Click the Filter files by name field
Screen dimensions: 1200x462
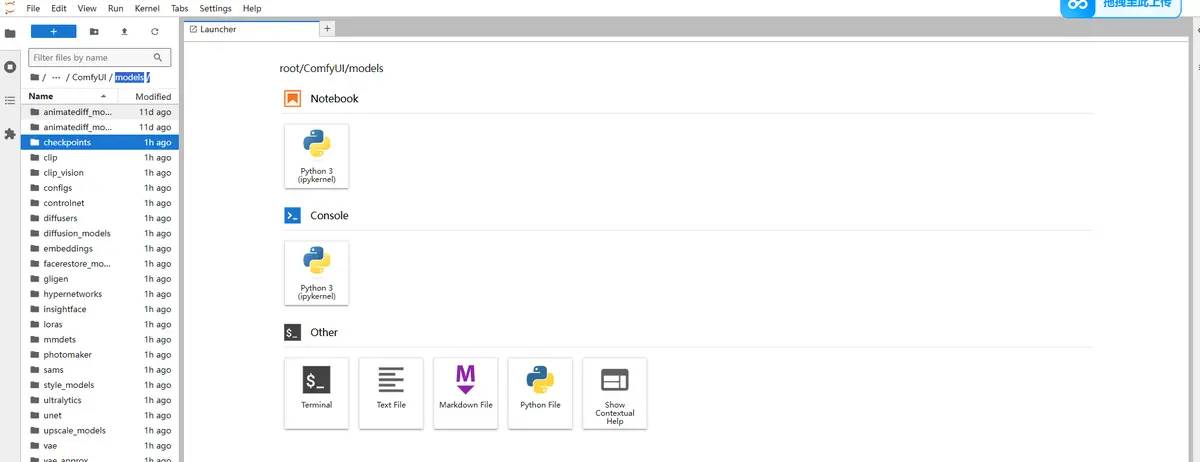(91, 58)
